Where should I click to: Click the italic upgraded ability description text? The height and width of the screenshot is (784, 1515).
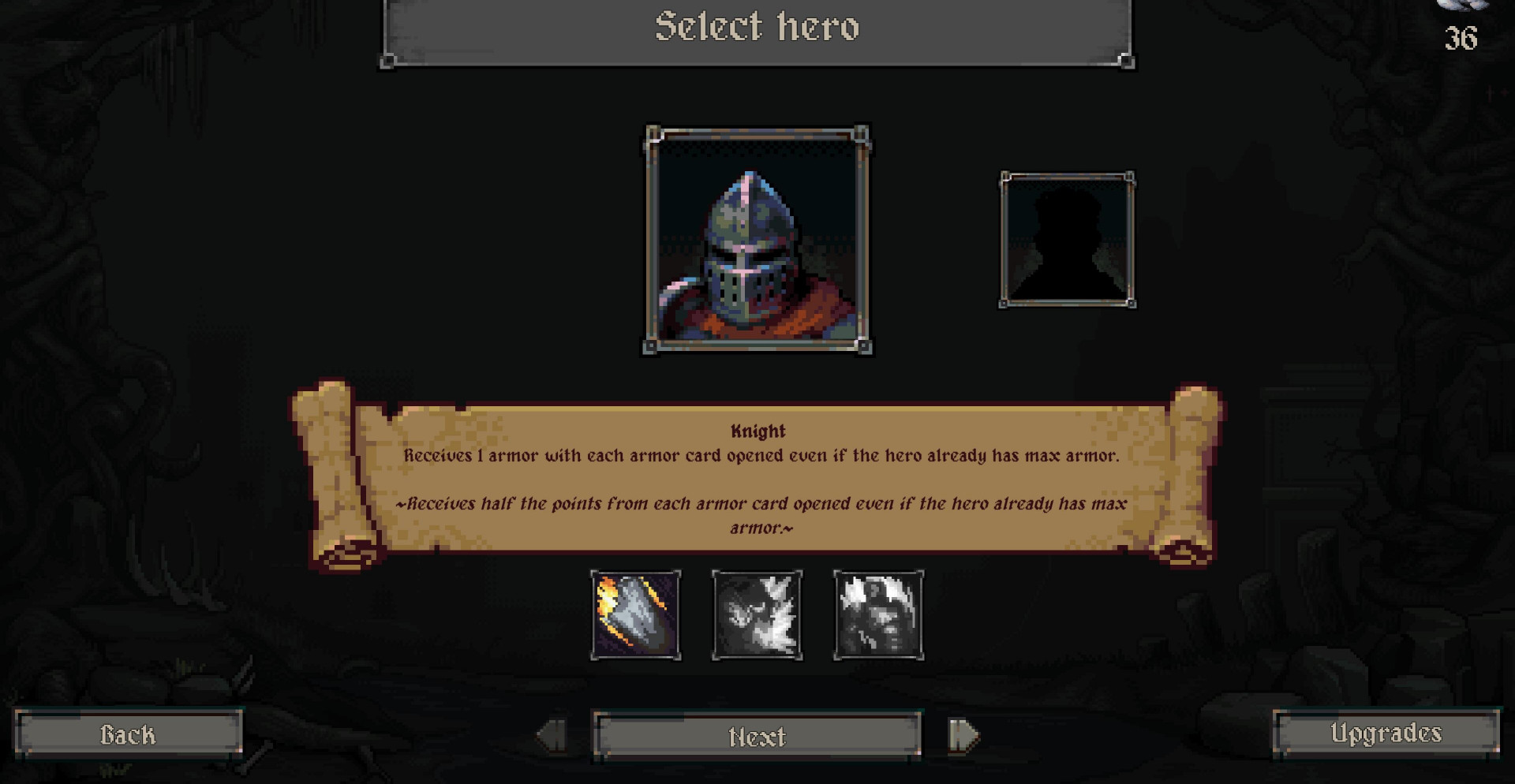[x=761, y=515]
